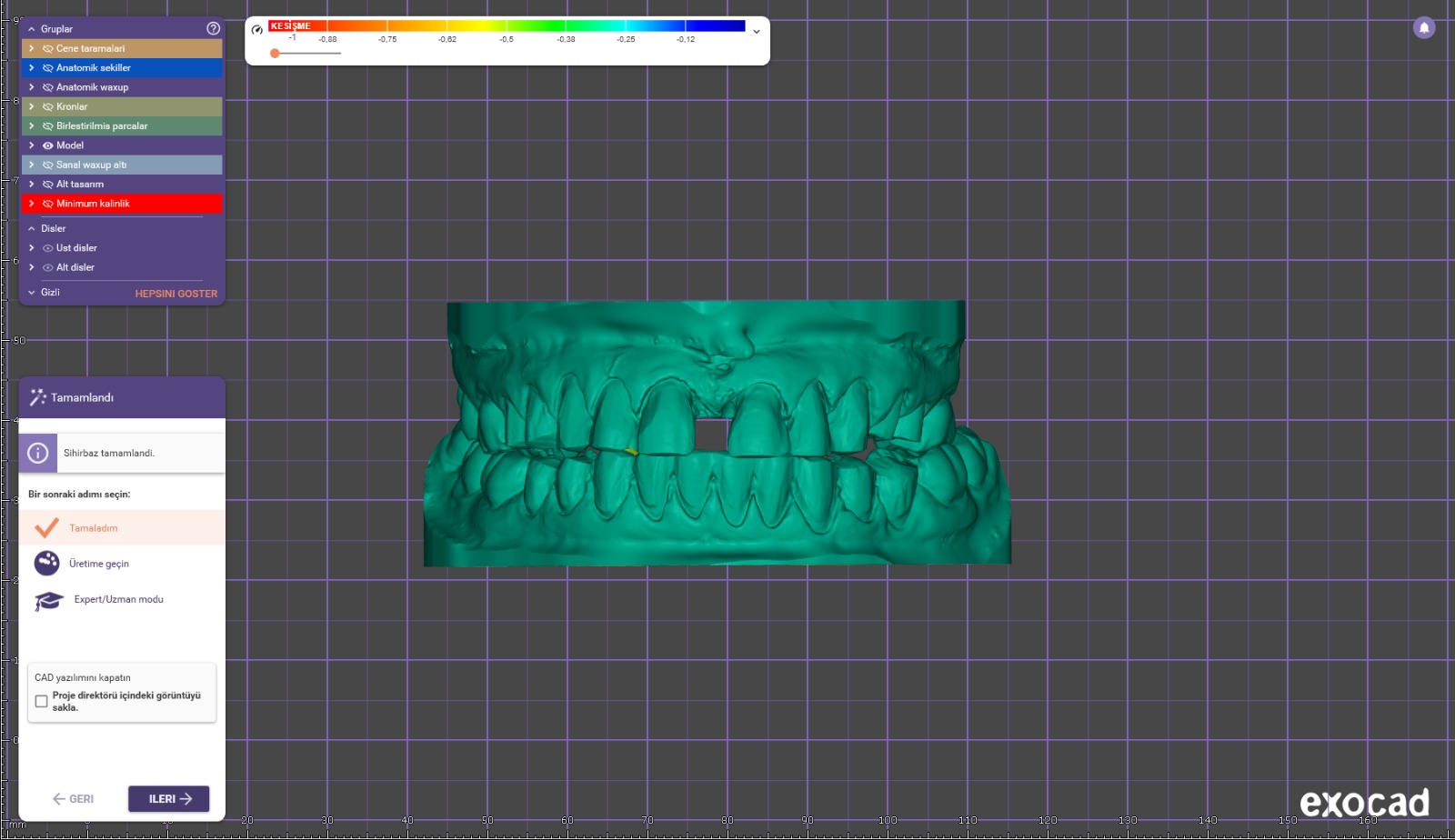
Task: Enable the Proje direktörü görüntüyü sakla checkbox
Action: coord(42,701)
